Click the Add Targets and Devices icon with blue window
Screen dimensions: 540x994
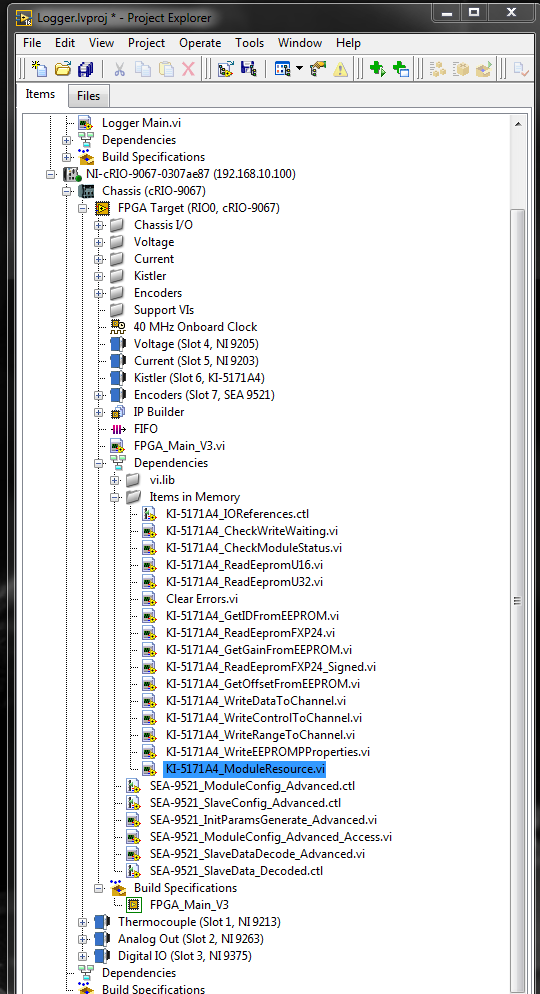[401, 69]
